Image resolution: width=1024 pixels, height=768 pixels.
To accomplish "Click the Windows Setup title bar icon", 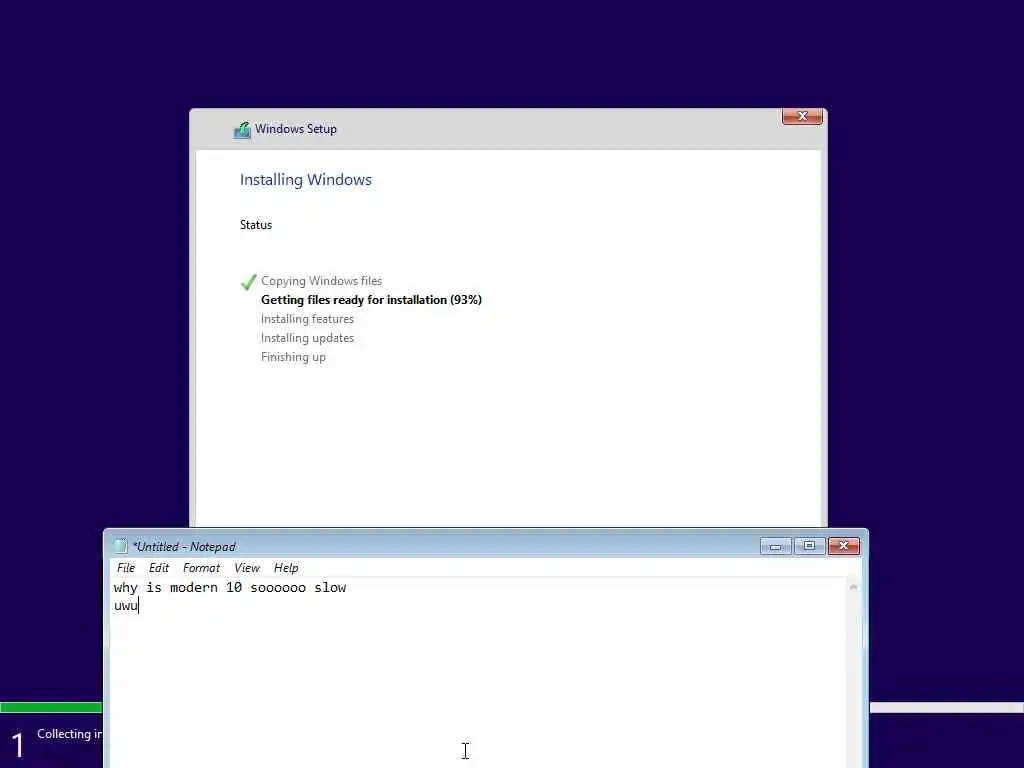I will tap(242, 130).
